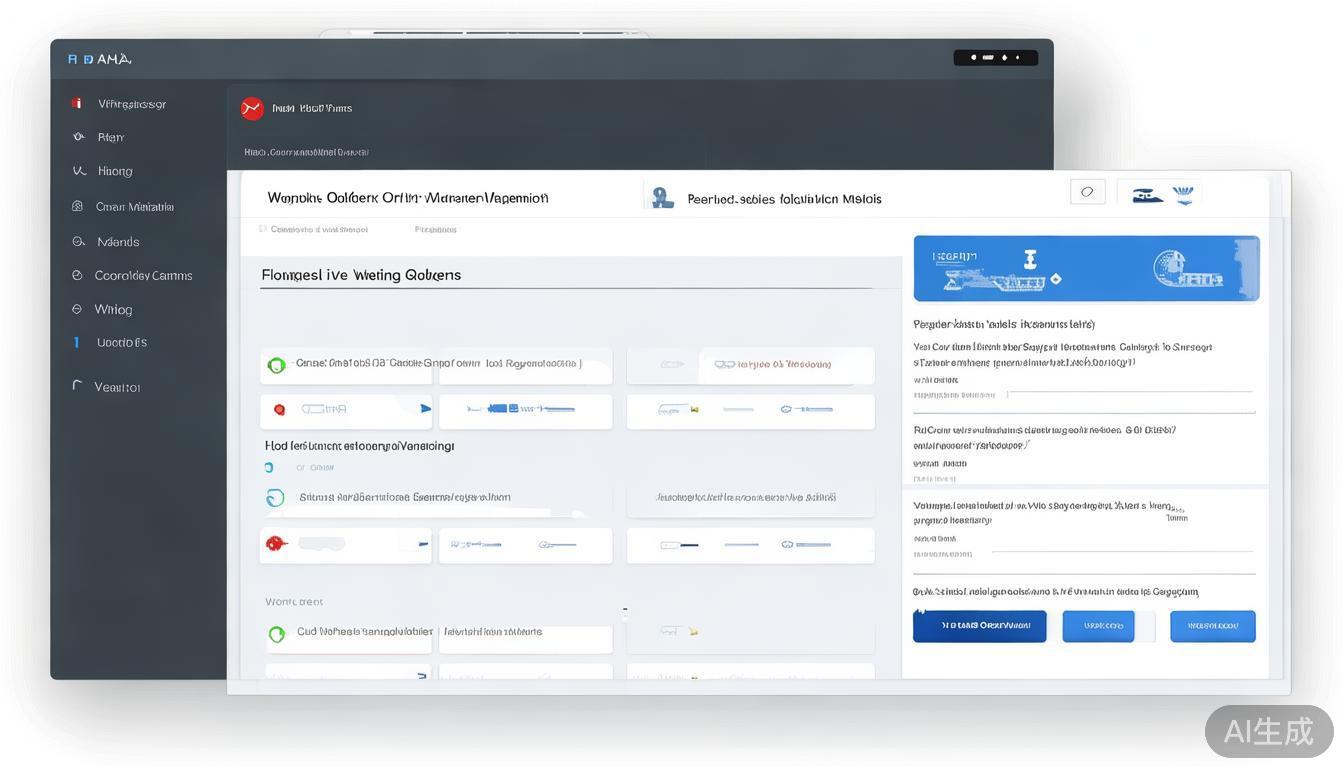This screenshot has width=1344, height=768.
Task: Toggle the red dot on second card row
Action: pos(279,409)
